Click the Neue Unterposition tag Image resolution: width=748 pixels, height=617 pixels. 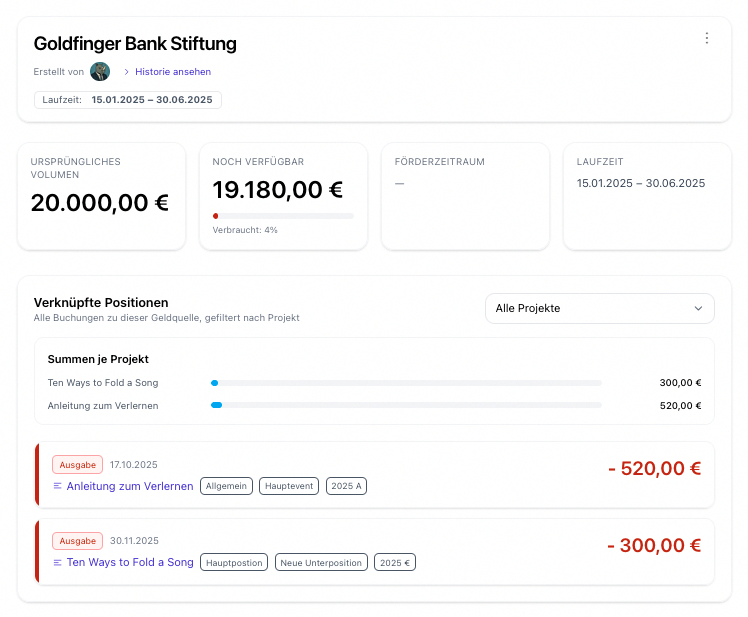coord(321,563)
